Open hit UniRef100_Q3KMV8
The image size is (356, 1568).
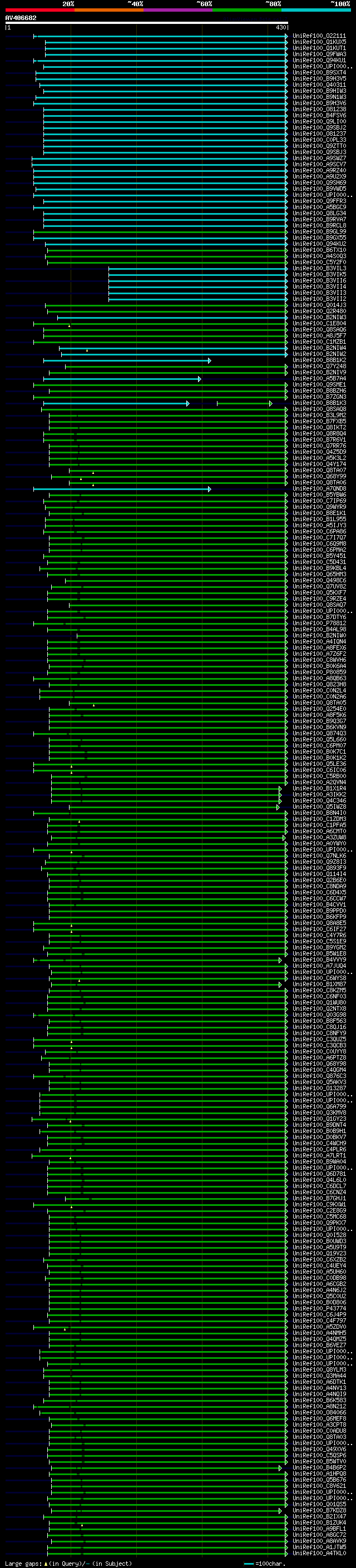(319, 1112)
